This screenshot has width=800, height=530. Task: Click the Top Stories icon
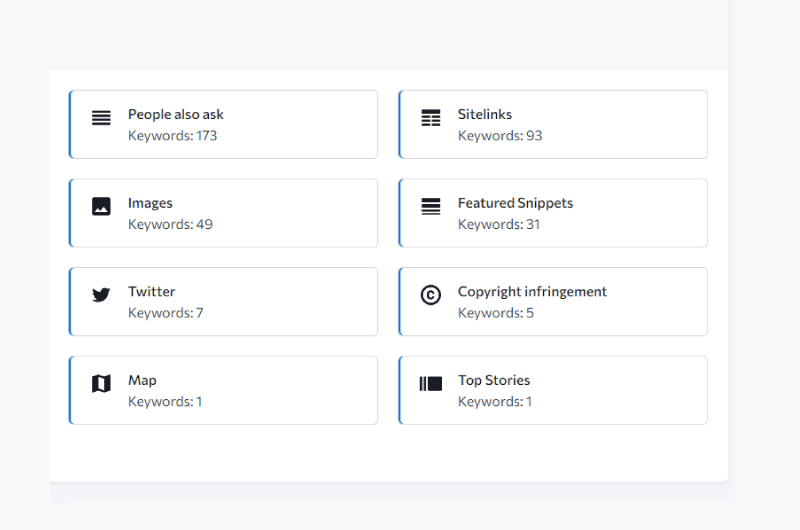pyautogui.click(x=431, y=384)
